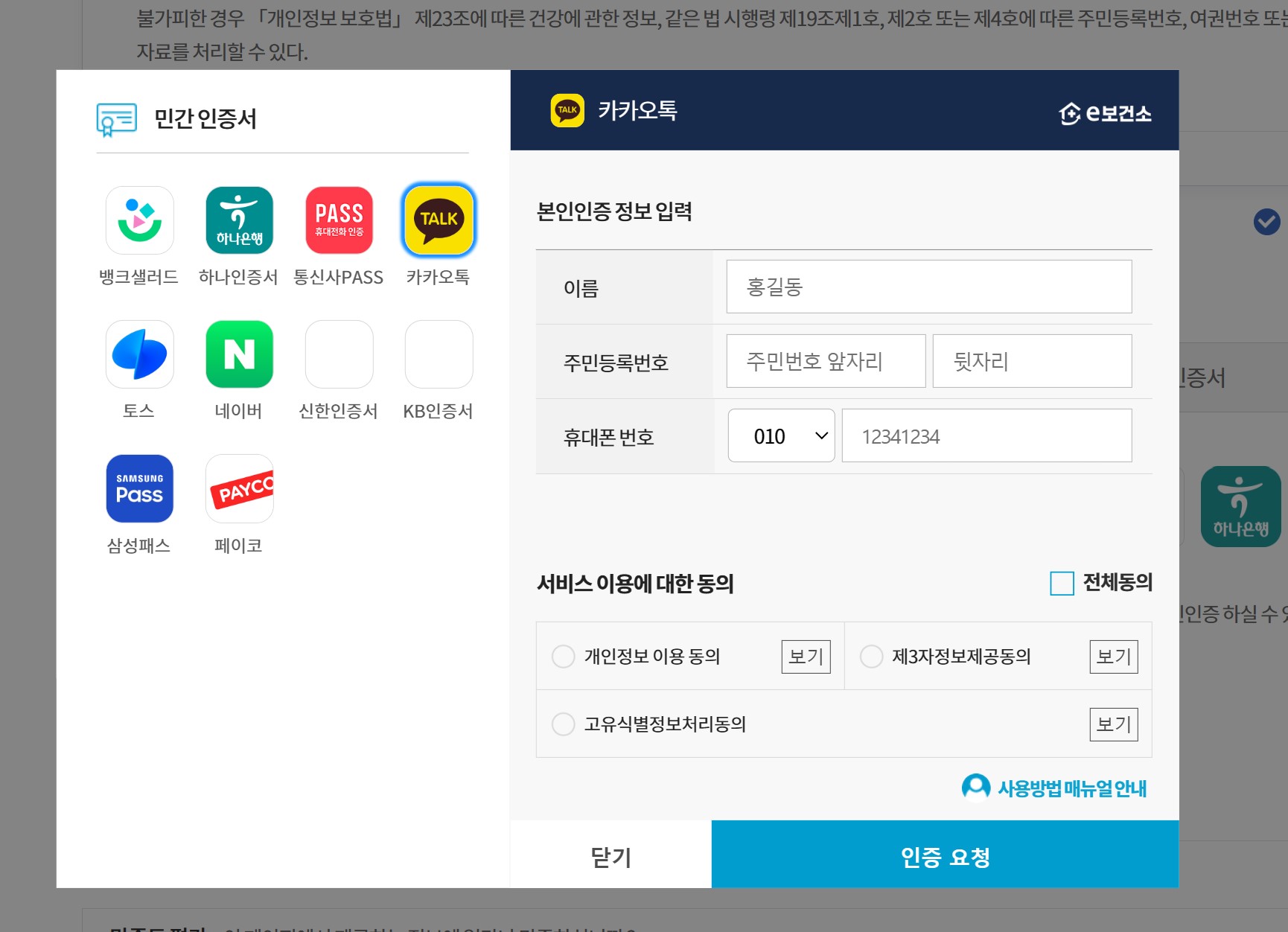Viewport: 1288px width, 932px height.
Task: Choose the 네이버 certificate icon
Action: pyautogui.click(x=239, y=354)
